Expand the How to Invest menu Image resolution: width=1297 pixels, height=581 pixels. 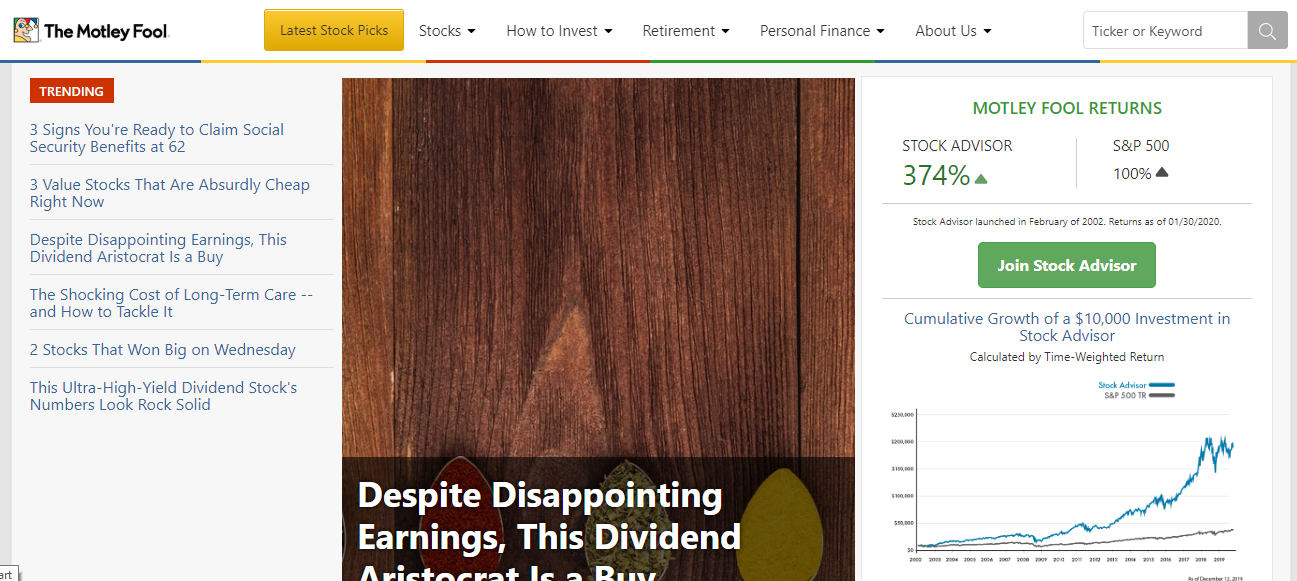559,30
